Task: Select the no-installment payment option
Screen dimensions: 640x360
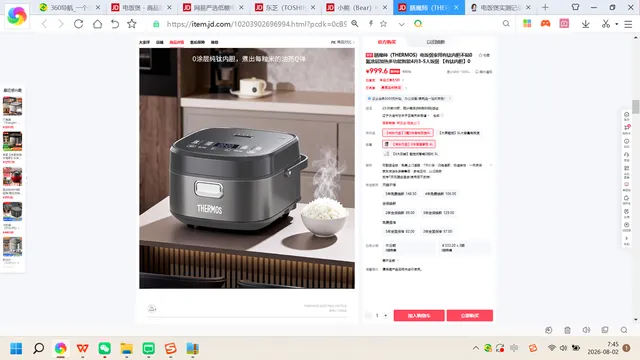Action: [409, 247]
